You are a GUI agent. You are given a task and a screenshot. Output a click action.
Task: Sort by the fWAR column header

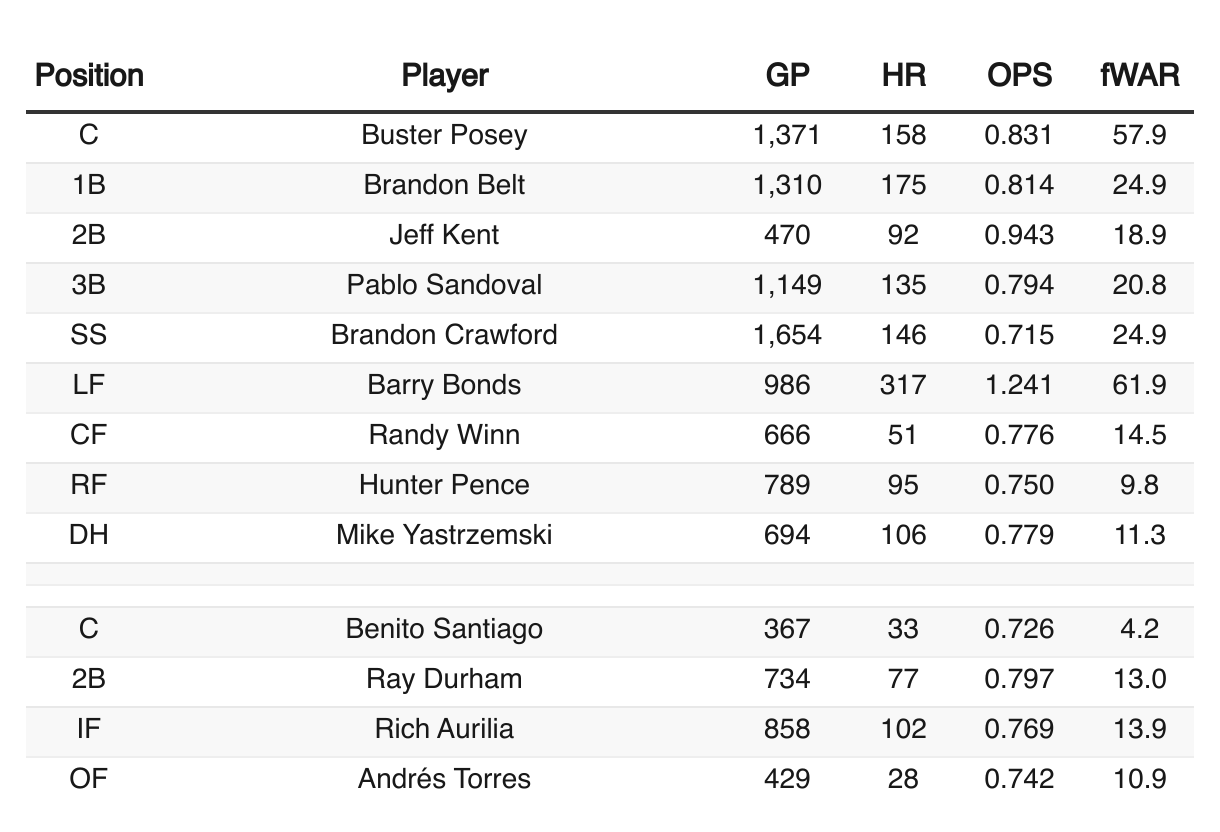pos(1139,76)
